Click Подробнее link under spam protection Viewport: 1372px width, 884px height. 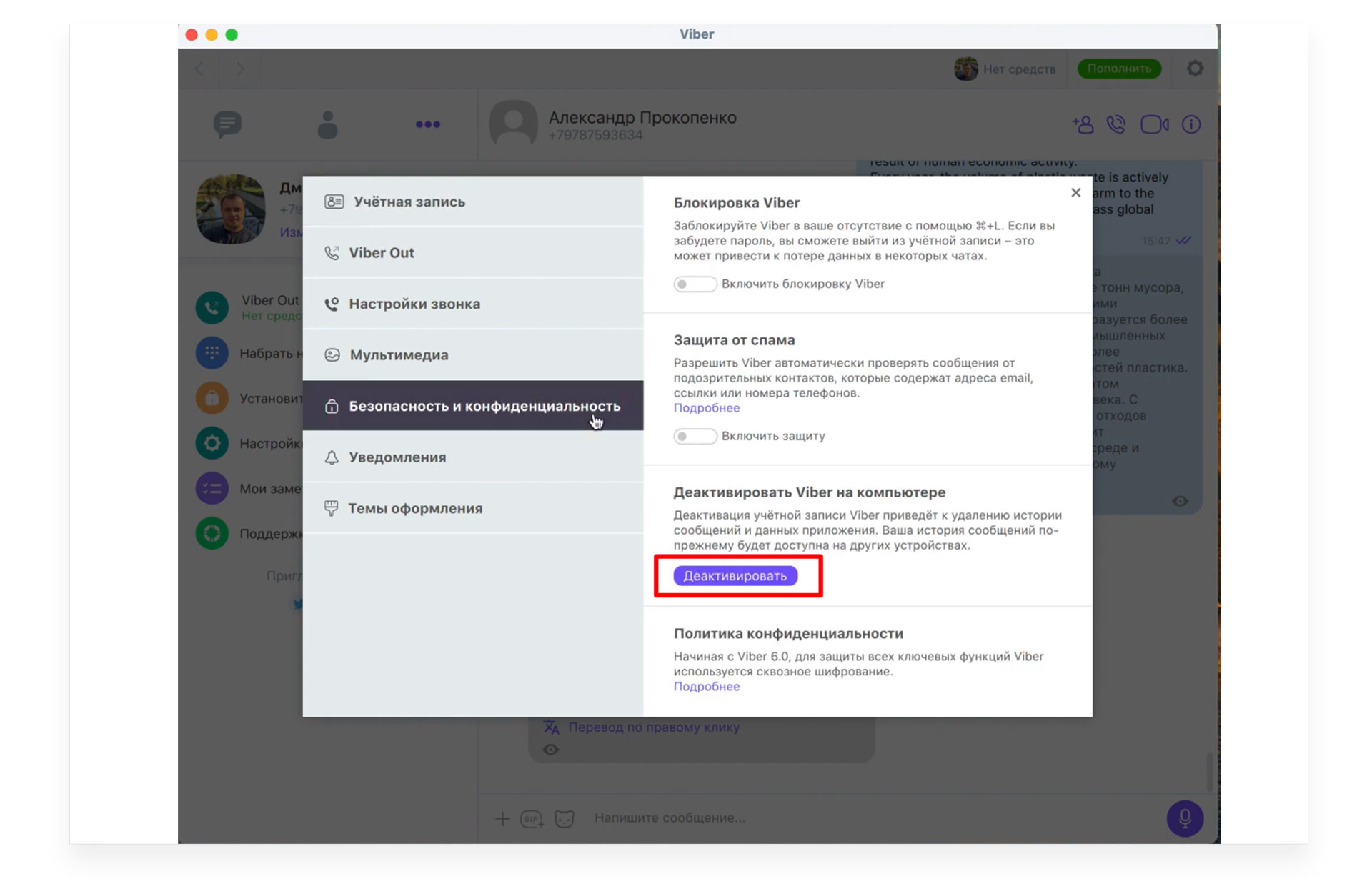coord(706,408)
